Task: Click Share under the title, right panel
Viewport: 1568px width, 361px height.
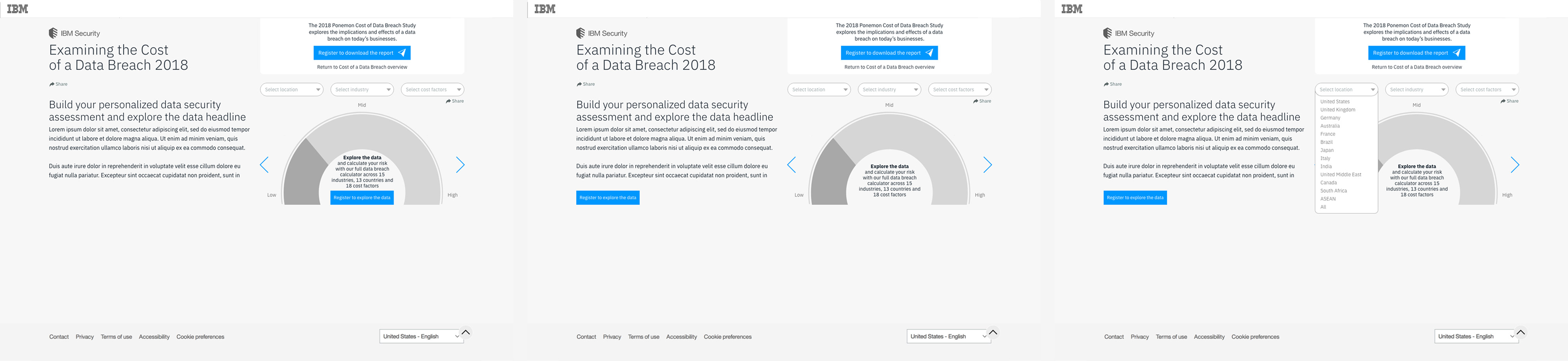Action: click(1113, 84)
